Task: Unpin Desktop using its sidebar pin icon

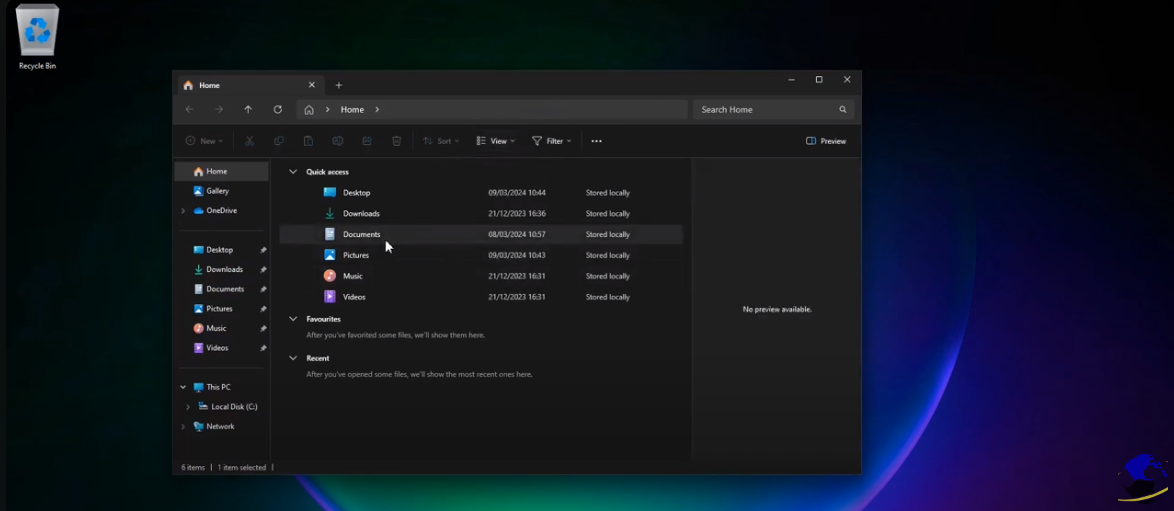Action: tap(263, 250)
